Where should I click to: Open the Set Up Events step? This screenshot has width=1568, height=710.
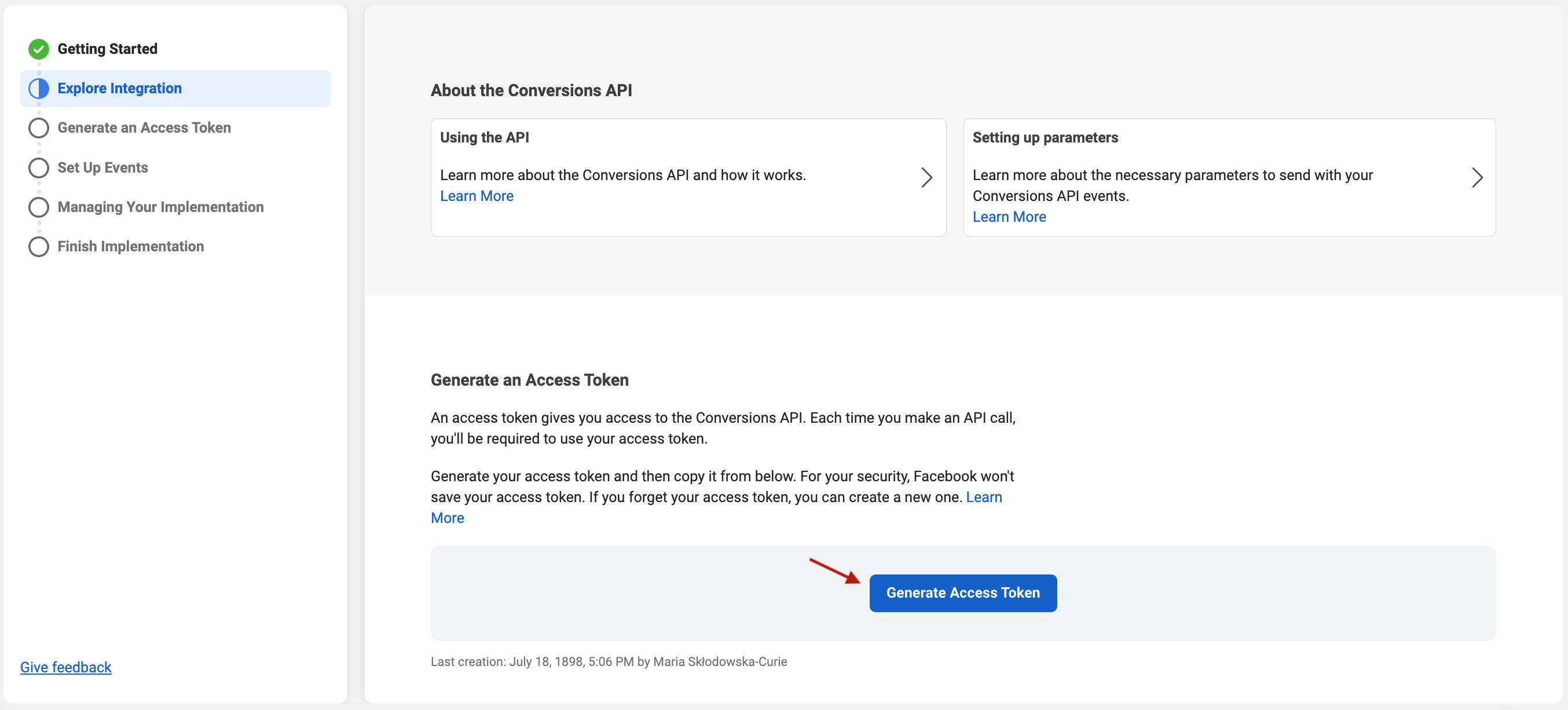coord(103,167)
